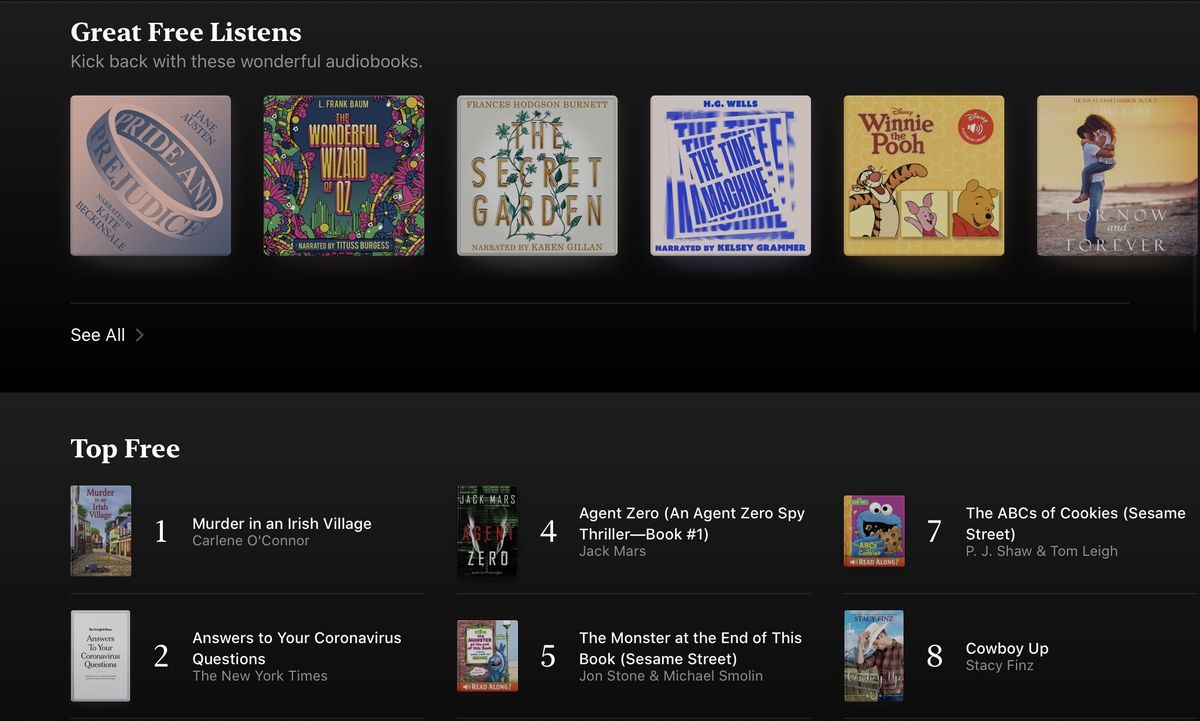The image size is (1200, 721).
Task: Open The Time Machine audiobook cover
Action: click(730, 175)
